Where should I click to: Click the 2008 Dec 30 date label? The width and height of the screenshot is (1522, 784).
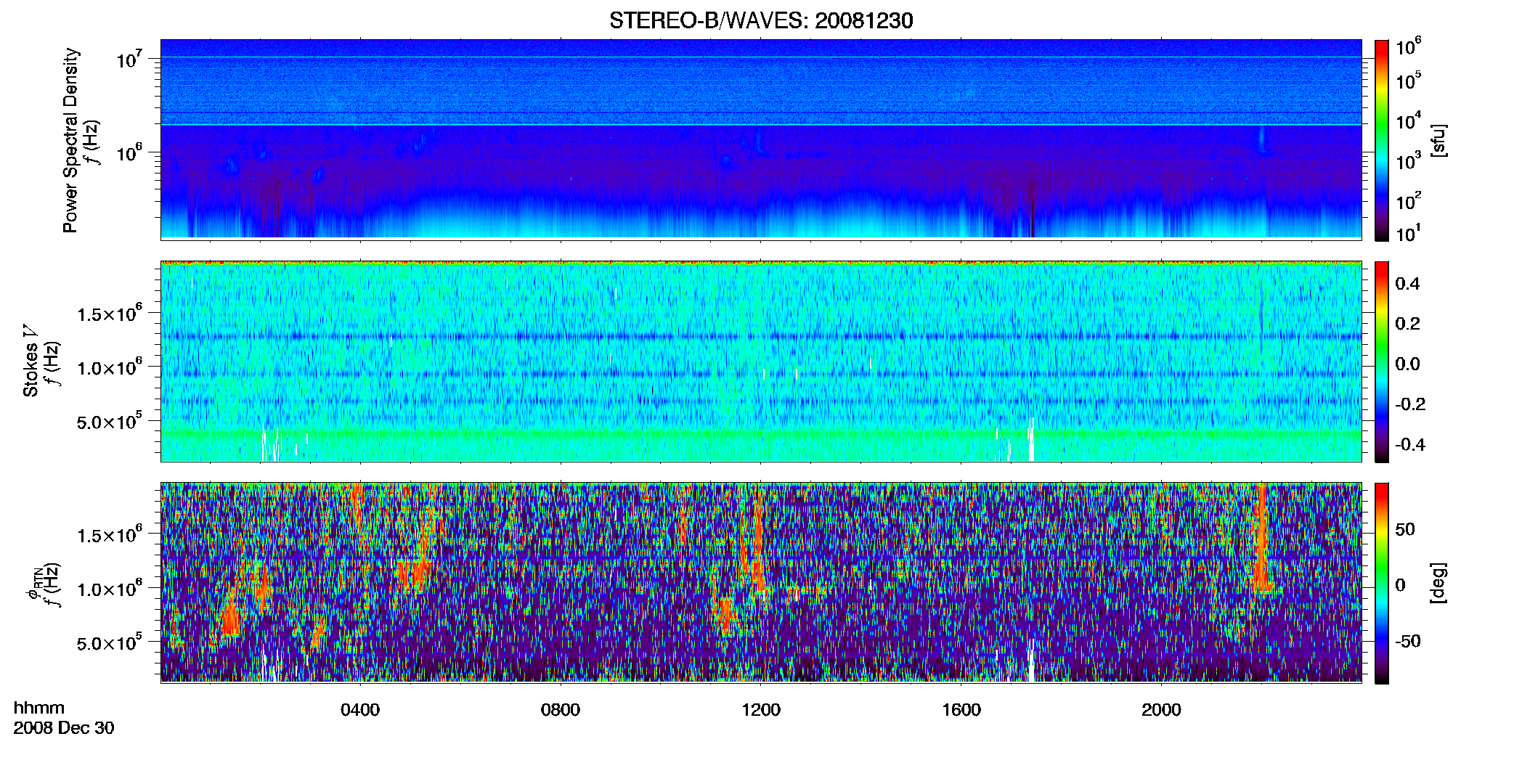[64, 728]
